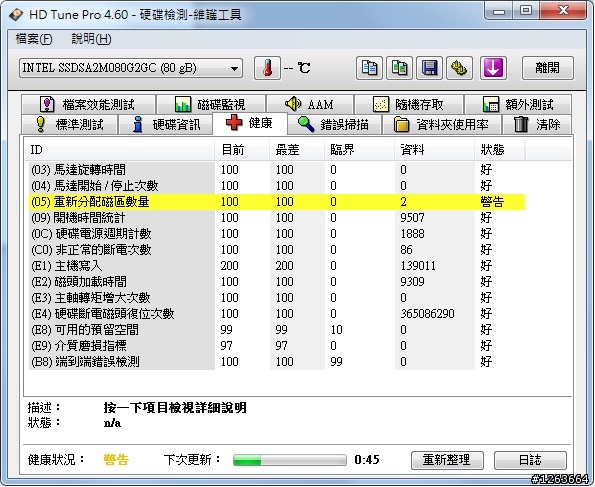Select the (E4) 硬碟斷電磁頭復位次數 row

pyautogui.click(x=277, y=314)
